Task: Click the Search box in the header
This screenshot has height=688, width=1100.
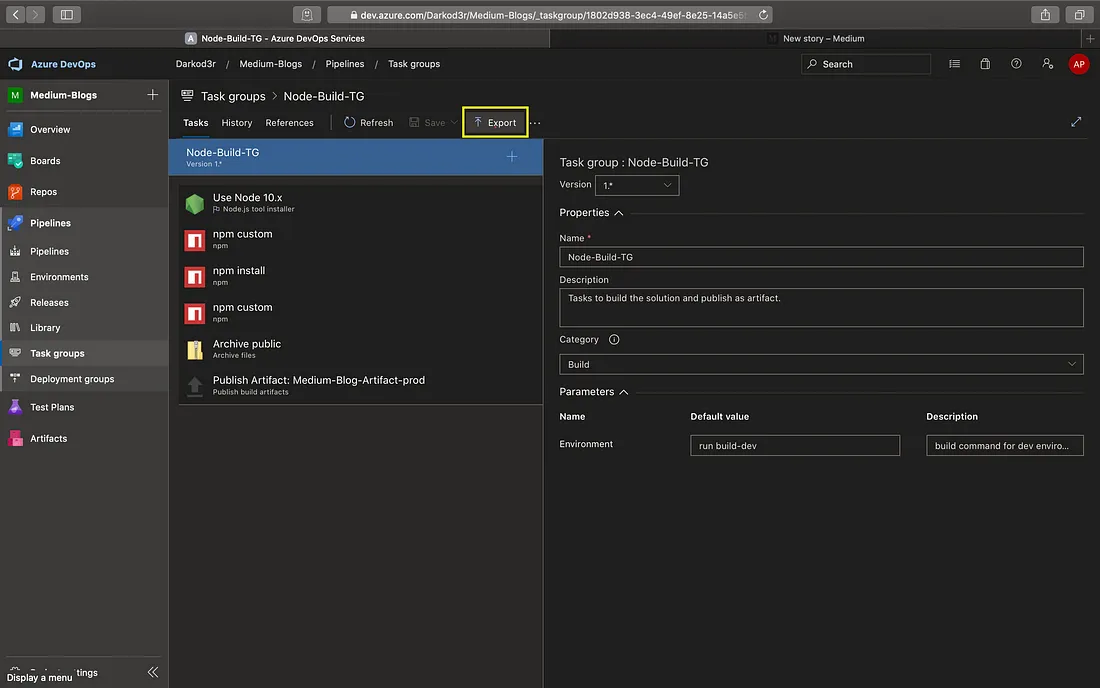Action: point(866,64)
